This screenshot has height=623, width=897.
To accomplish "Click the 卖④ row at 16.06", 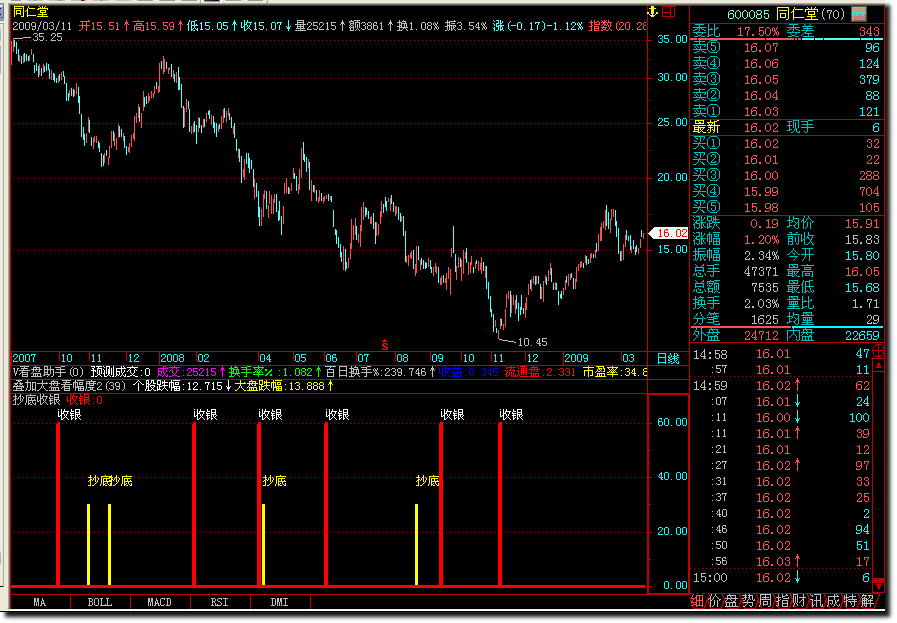I will click(x=786, y=64).
